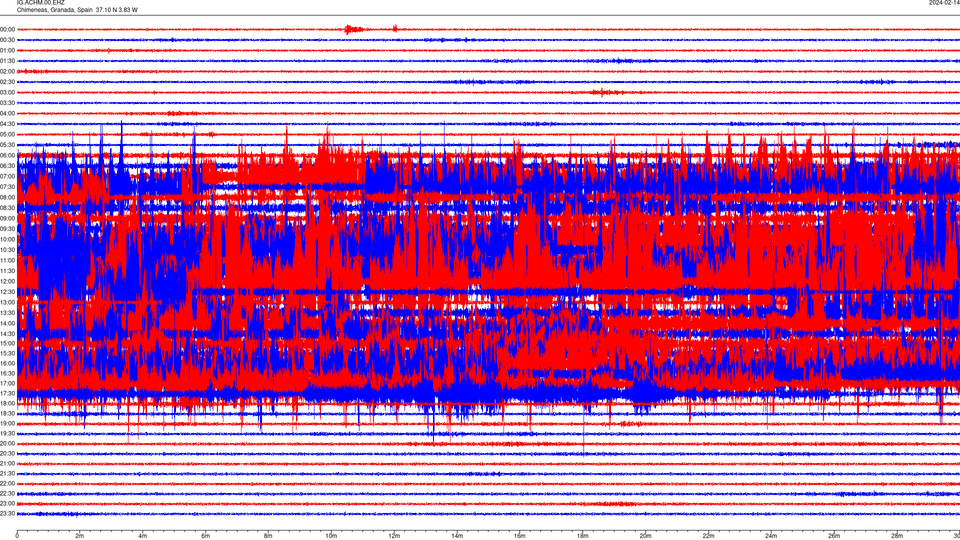This screenshot has height=540, width=960.
Task: Select the 06:30 time label
Action: pos(7,166)
